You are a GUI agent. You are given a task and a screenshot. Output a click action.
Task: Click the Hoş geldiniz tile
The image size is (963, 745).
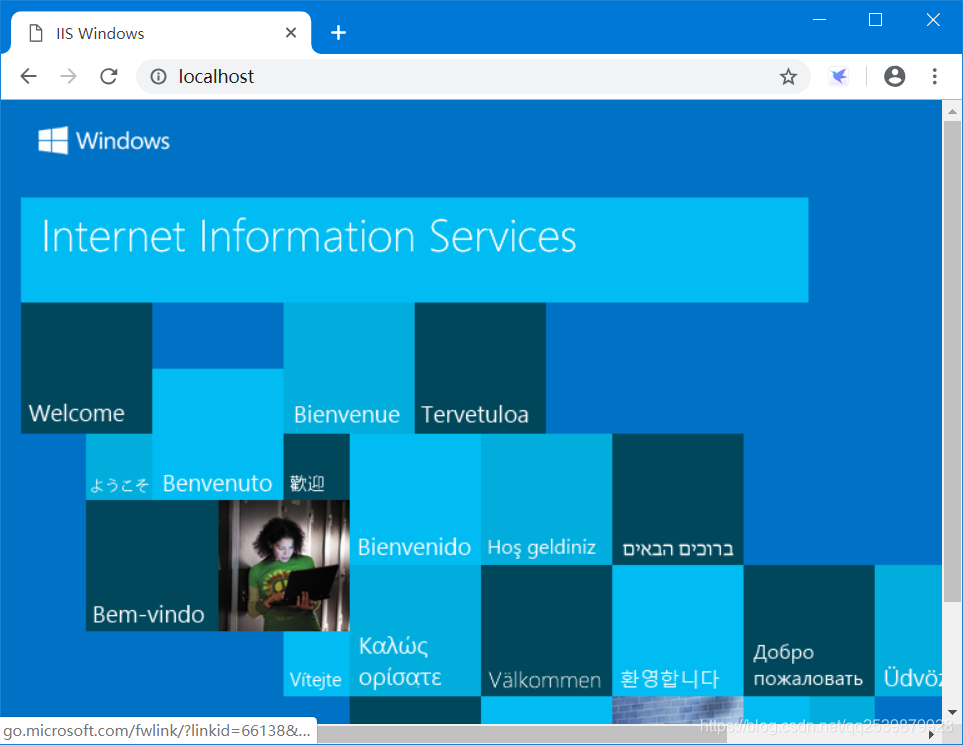pyautogui.click(x=547, y=499)
